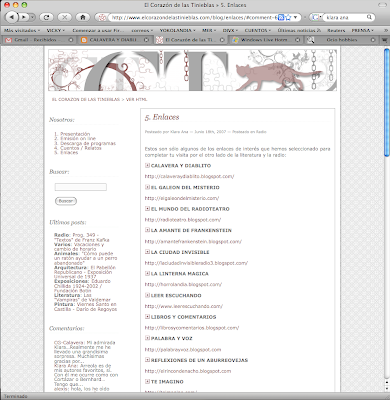Open the PRENSA bookmarks folder
This screenshot has height=400, width=390.
click(362, 30)
